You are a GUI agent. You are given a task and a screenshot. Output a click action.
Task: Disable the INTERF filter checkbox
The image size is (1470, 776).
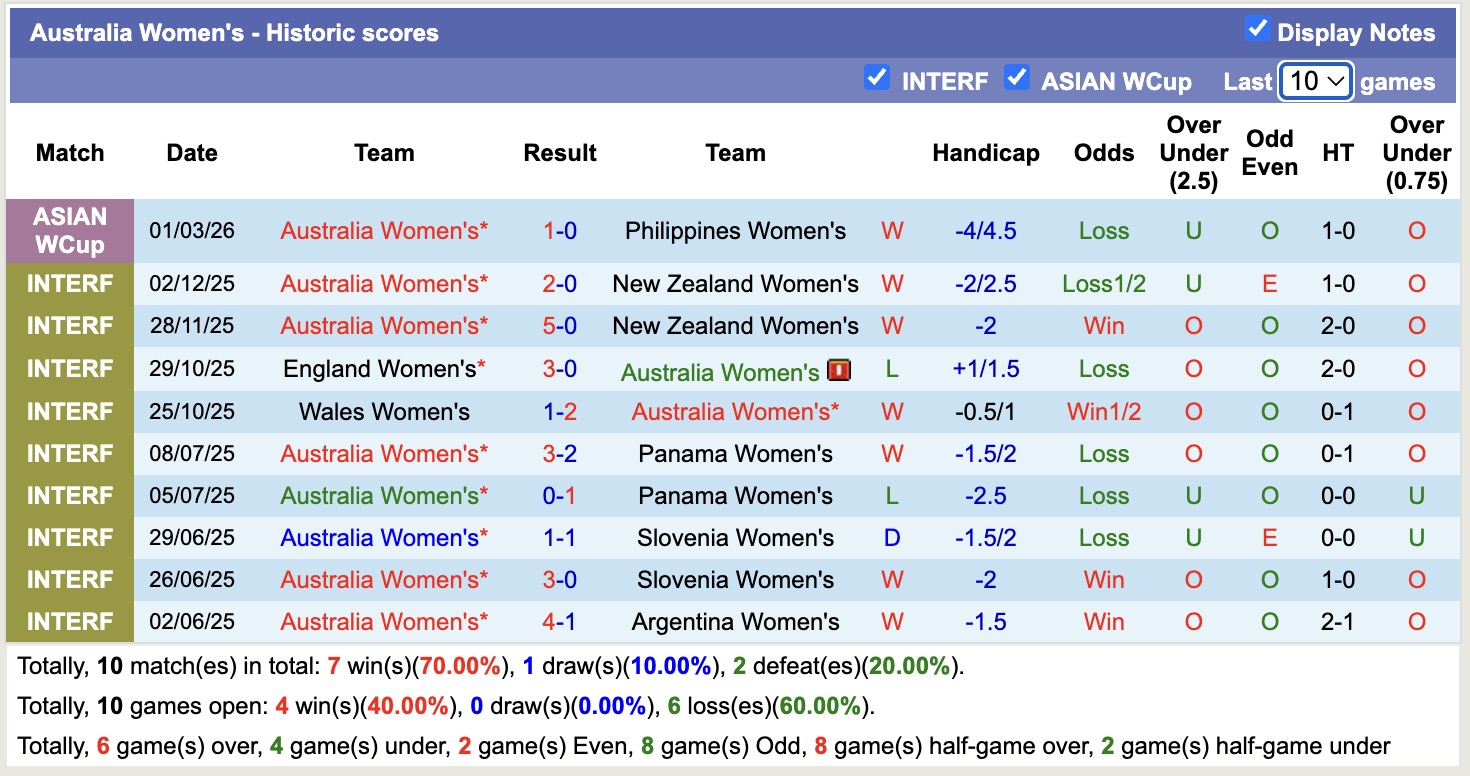pos(878,80)
